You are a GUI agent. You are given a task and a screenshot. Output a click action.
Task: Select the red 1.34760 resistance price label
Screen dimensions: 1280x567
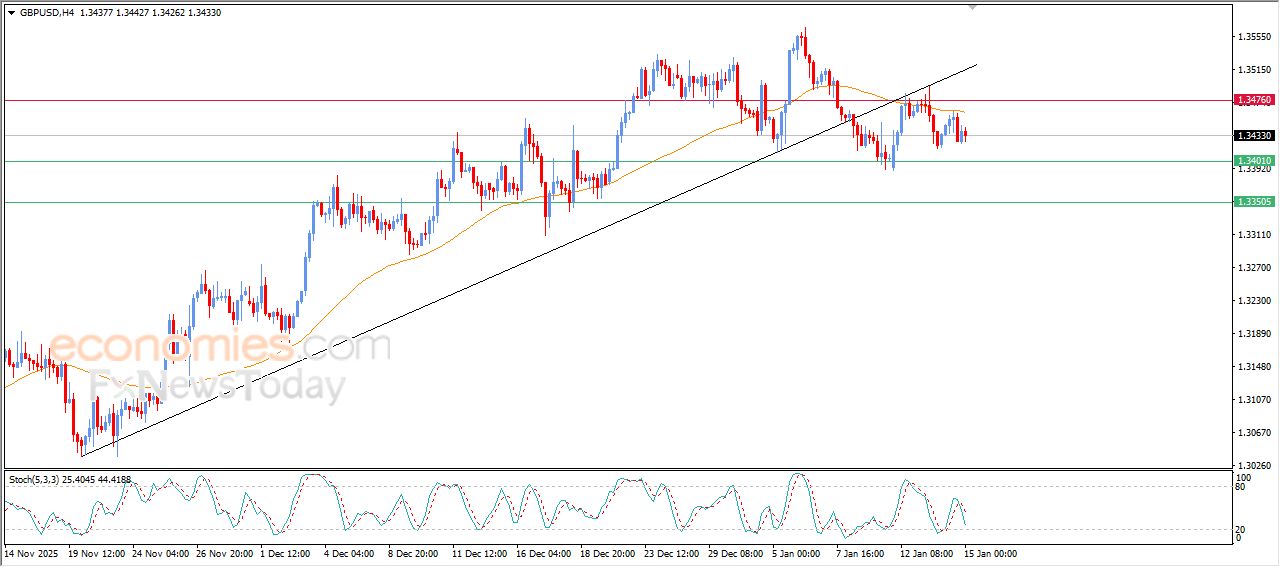(x=1254, y=101)
